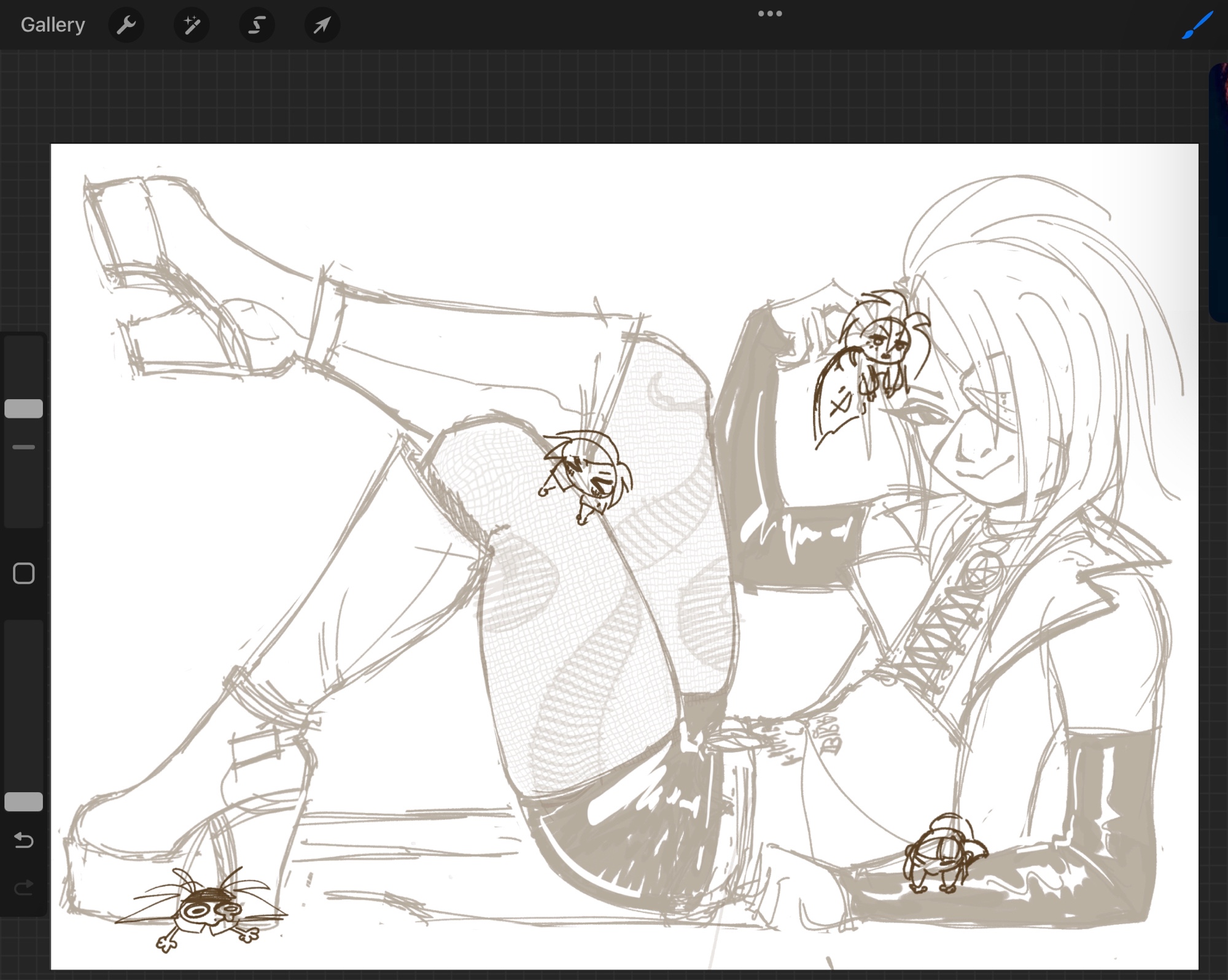Tap the Redo arrow in sidebar
1228x980 pixels.
23,887
